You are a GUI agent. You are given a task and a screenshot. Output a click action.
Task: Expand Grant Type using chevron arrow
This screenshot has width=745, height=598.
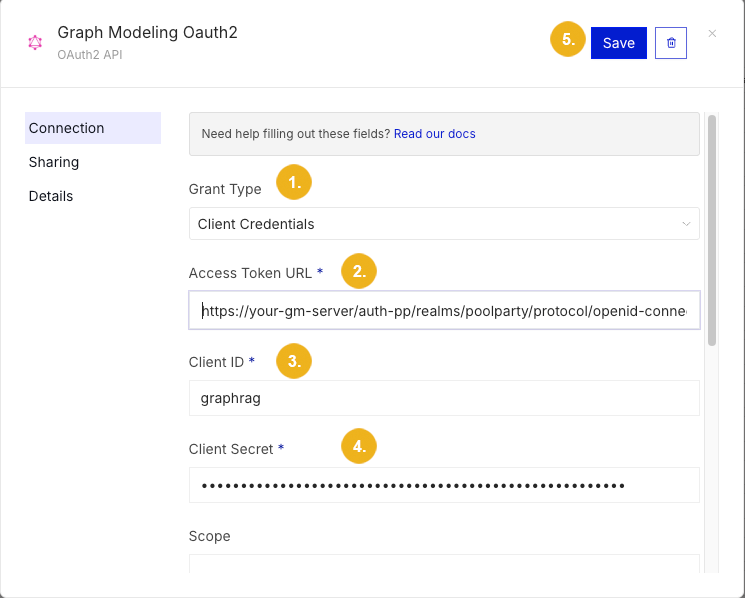(686, 224)
